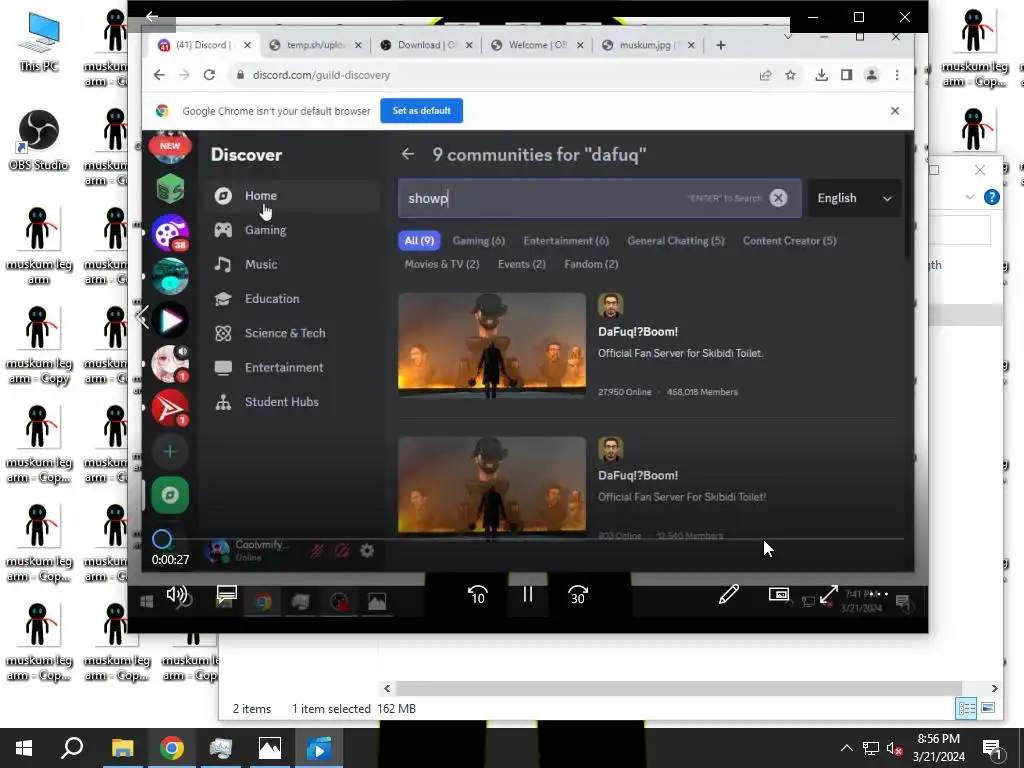Open captions and subtitles menu in player
The height and width of the screenshot is (768, 1024).
[x=227, y=594]
